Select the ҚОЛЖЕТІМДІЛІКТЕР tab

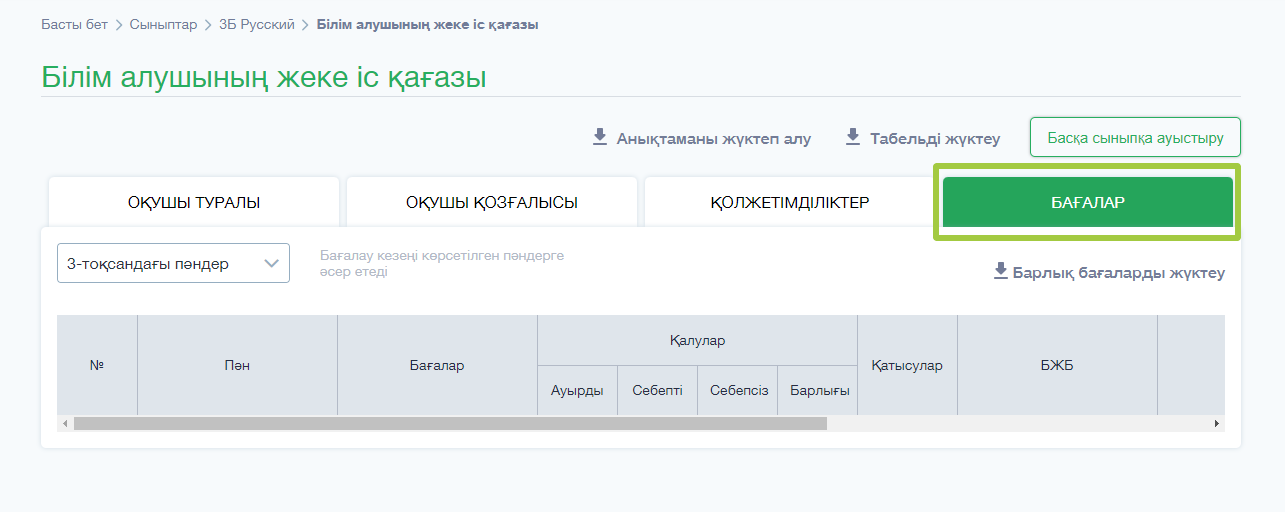[790, 203]
